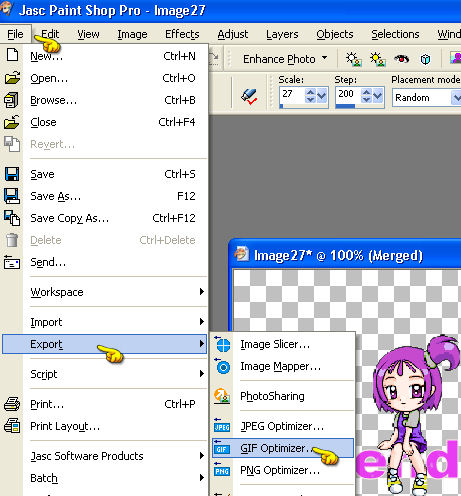Click the Step input field
The height and width of the screenshot is (496, 461).
[x=348, y=95]
